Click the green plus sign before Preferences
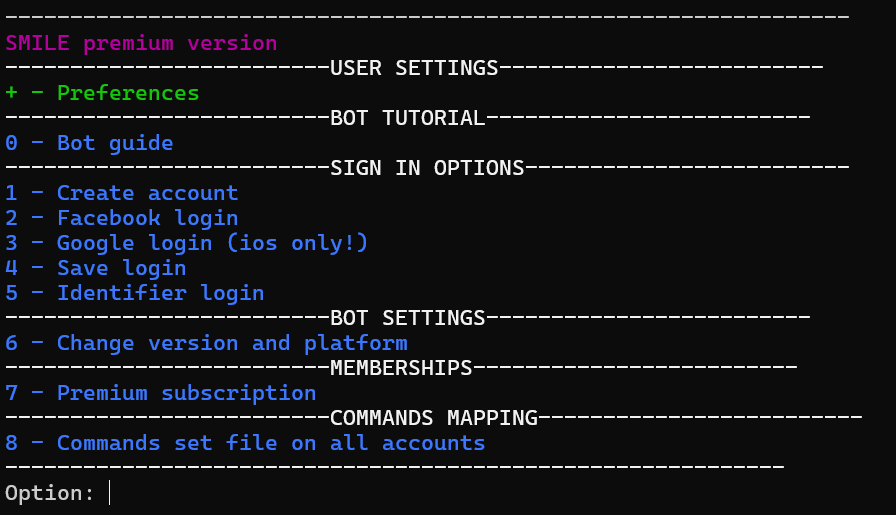896x515 pixels. pos(11,93)
